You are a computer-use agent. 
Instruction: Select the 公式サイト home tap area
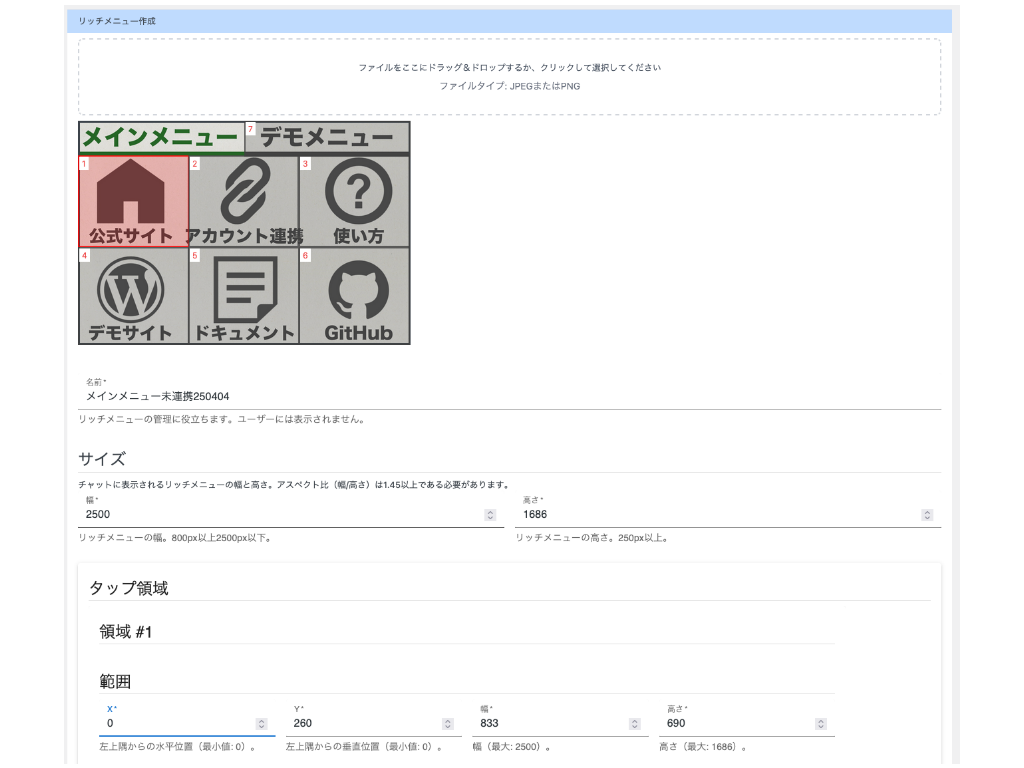tap(134, 201)
